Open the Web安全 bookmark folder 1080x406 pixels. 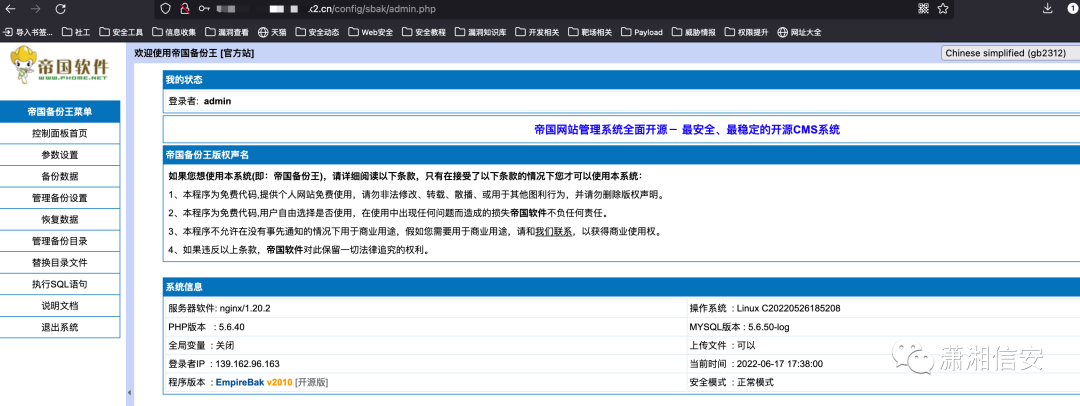click(371, 32)
